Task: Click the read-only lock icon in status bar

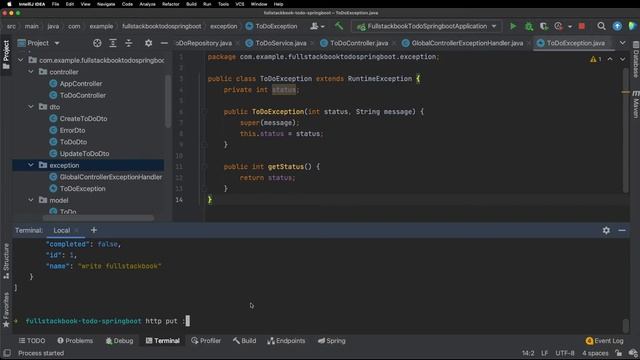Action: click(x=619, y=353)
